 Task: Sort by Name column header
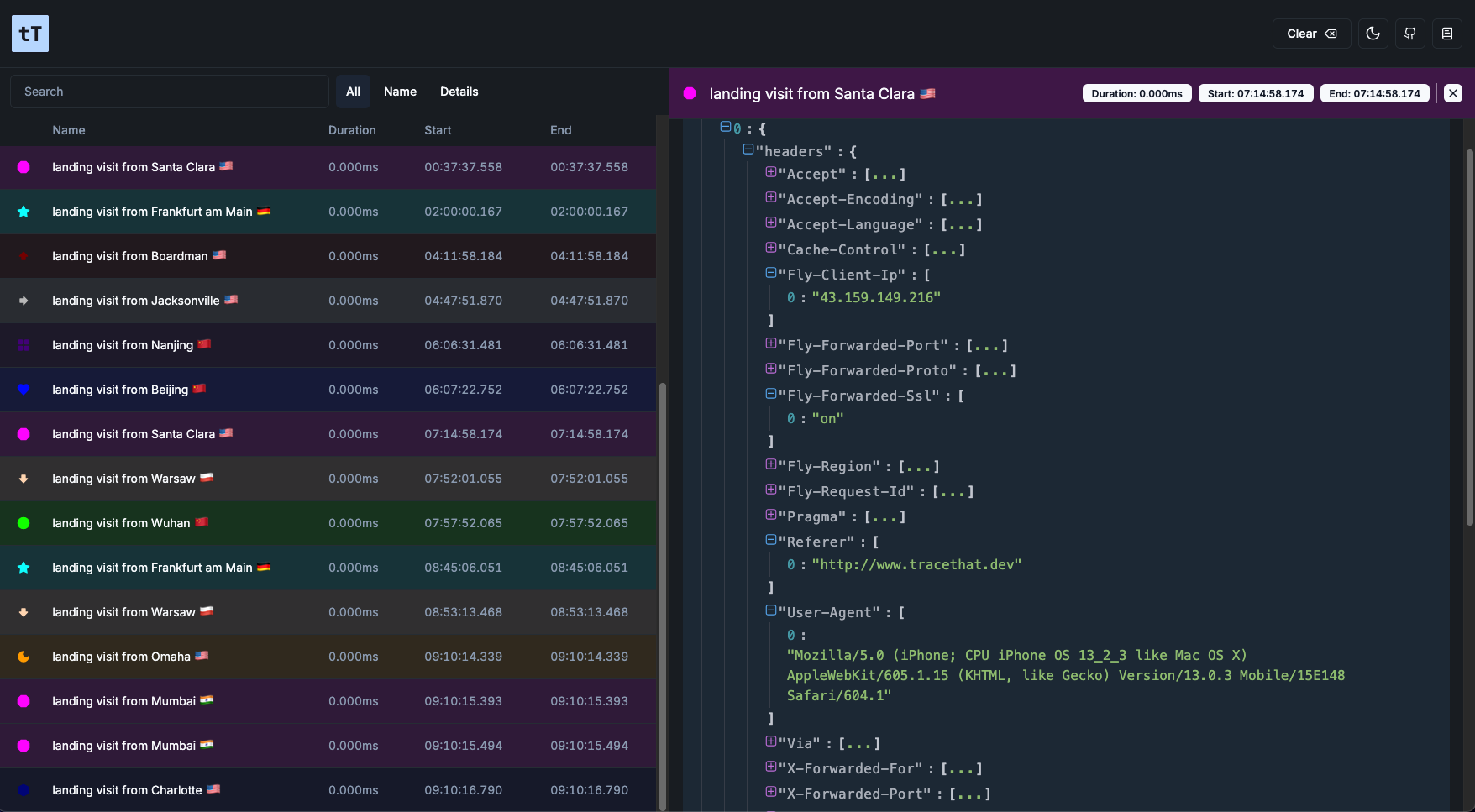pyautogui.click(x=69, y=130)
